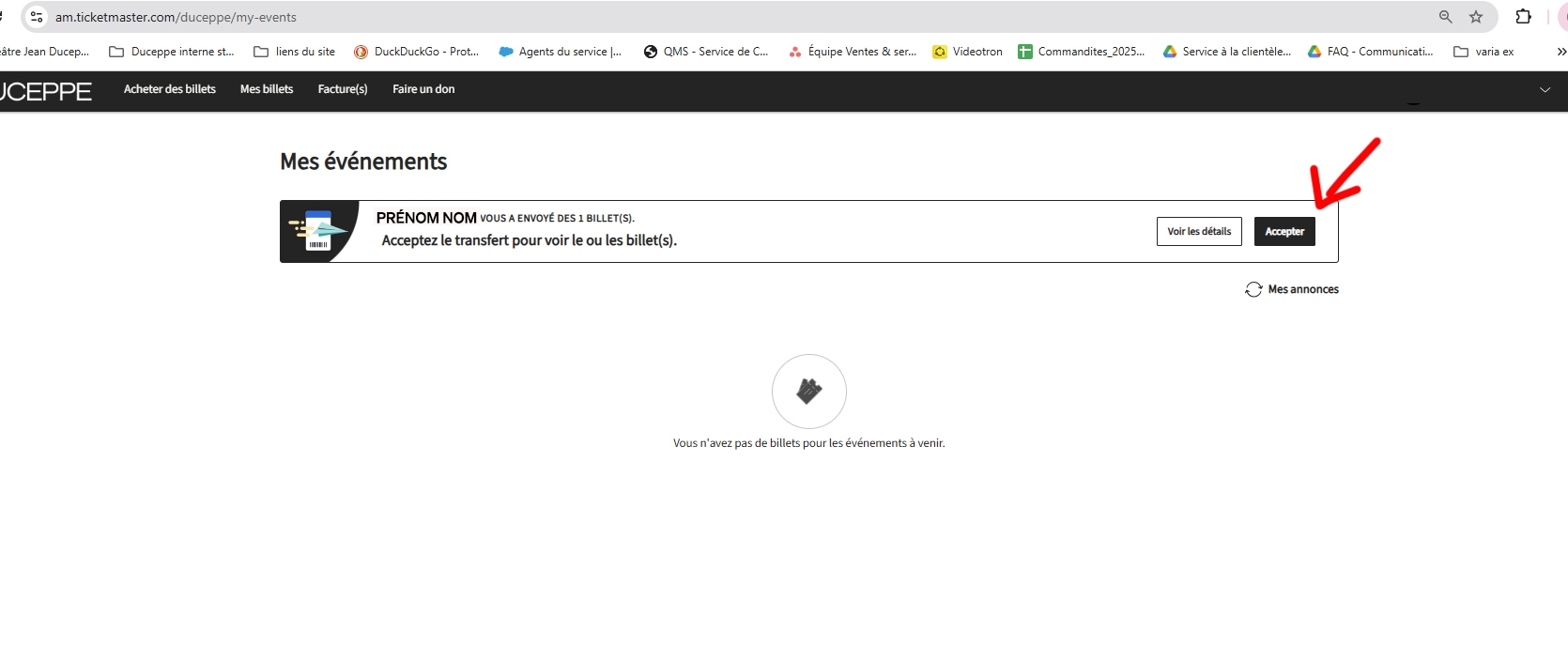
Task: Open the browser zoom magnifier icon
Action: [1446, 17]
